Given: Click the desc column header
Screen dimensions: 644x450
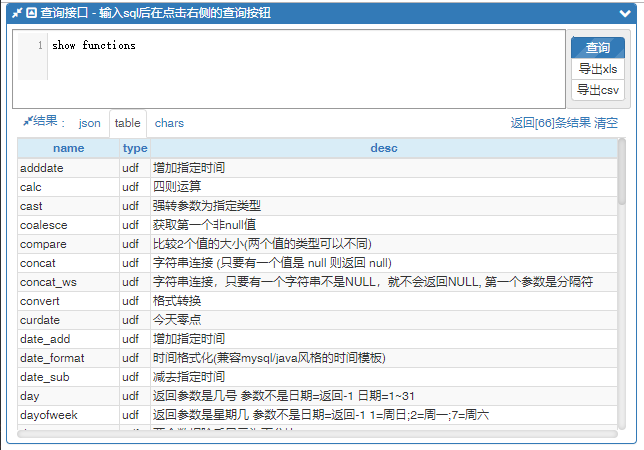Looking at the screenshot, I should [384, 148].
